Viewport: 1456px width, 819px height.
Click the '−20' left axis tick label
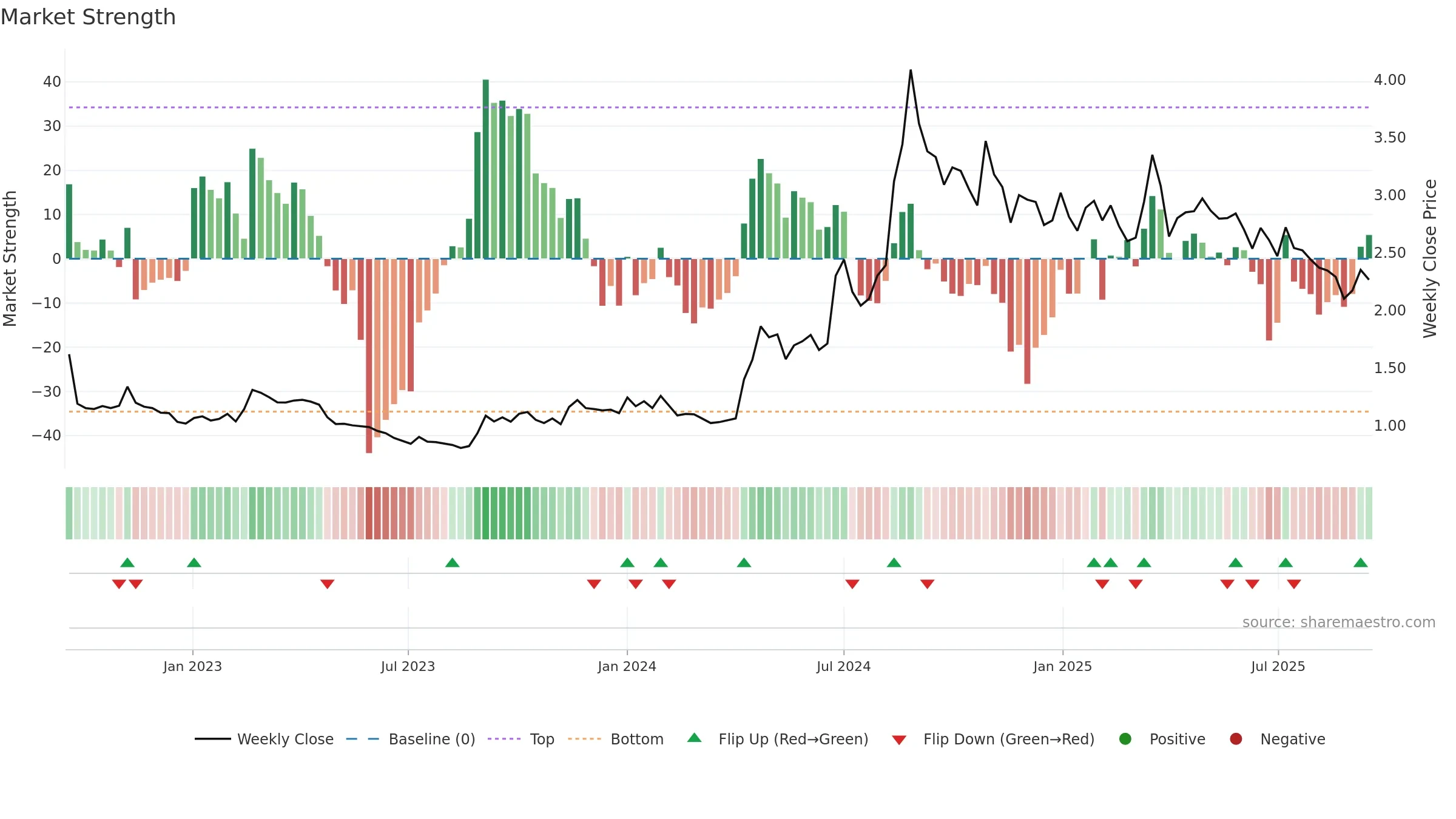pyautogui.click(x=47, y=347)
